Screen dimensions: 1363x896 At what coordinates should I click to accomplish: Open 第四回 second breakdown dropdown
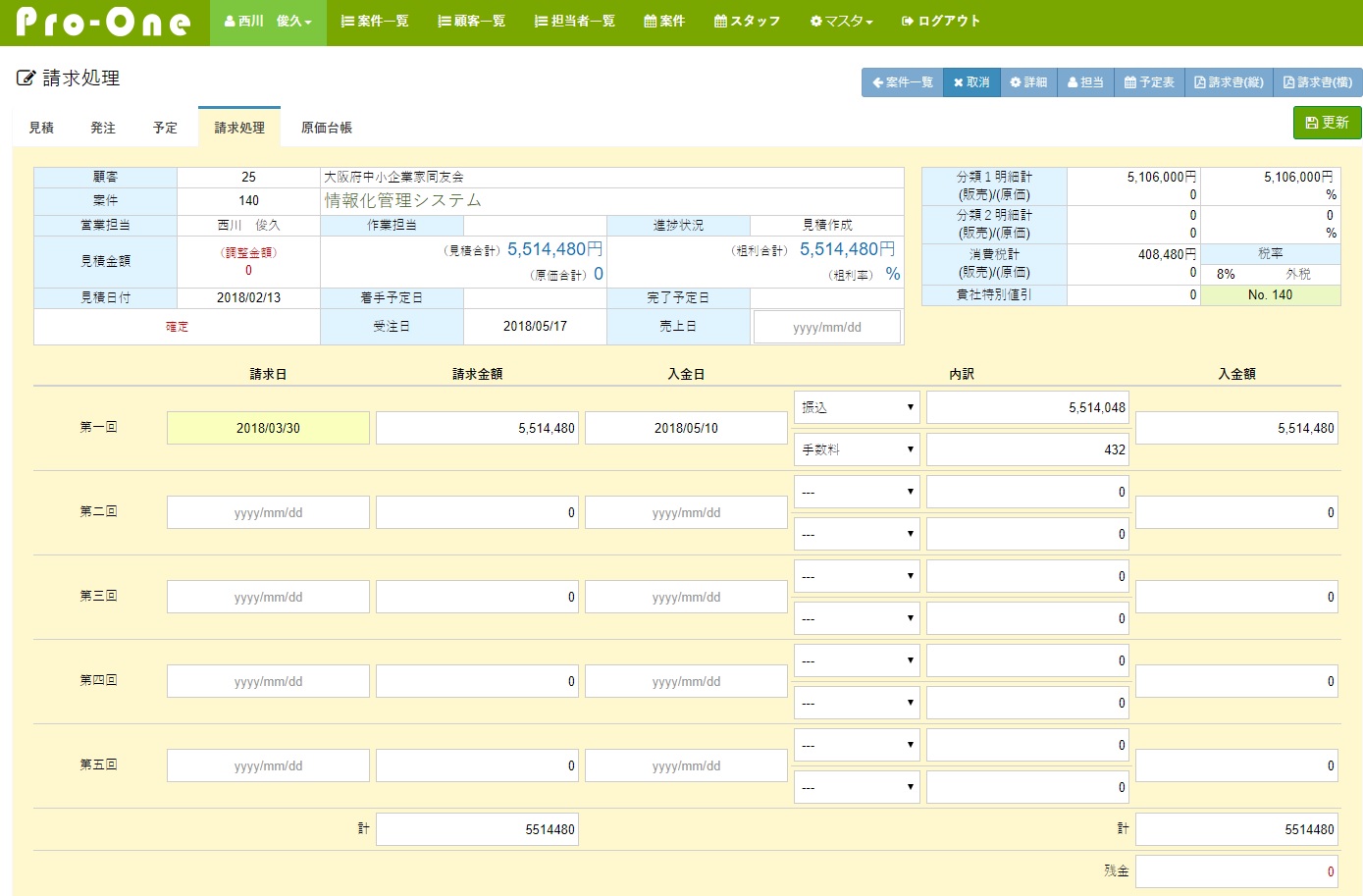(857, 703)
